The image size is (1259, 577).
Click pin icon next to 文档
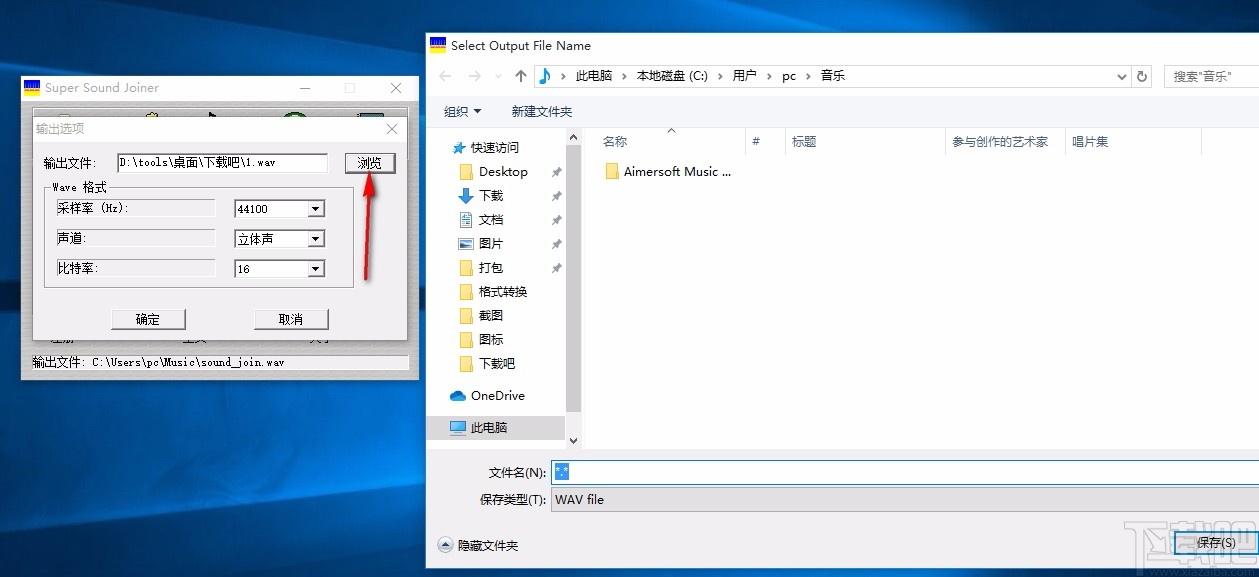pyautogui.click(x=556, y=220)
